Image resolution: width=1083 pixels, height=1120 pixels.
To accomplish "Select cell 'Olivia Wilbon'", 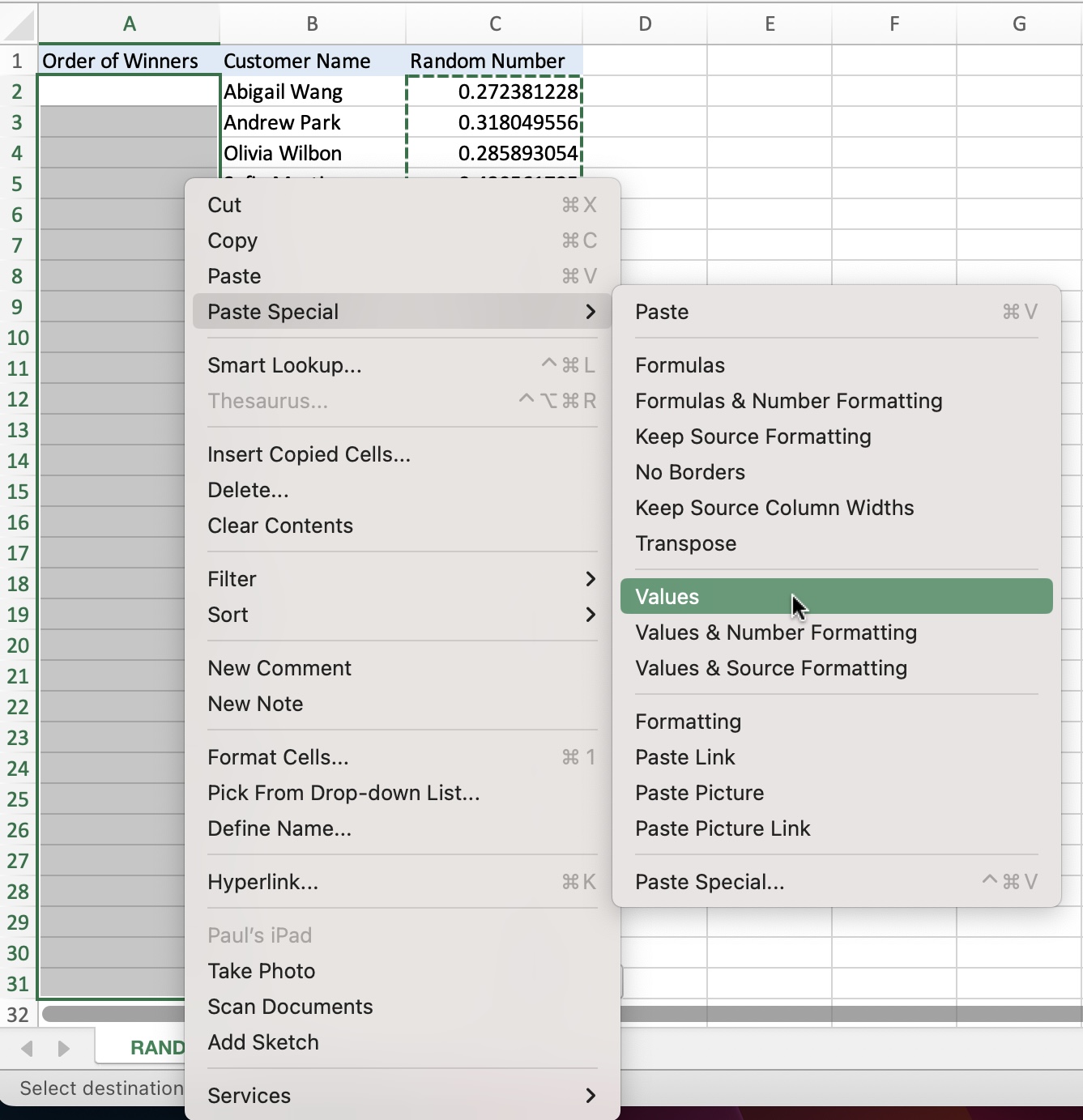I will pos(313,153).
